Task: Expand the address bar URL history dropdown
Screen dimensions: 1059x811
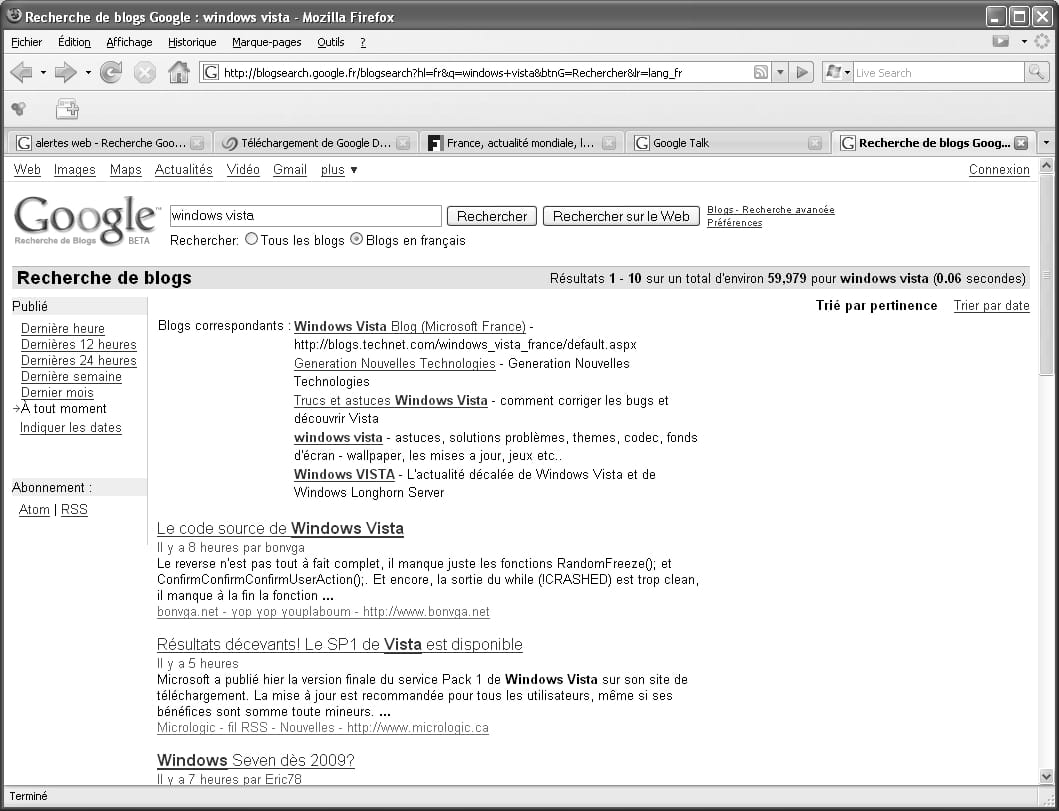Action: (780, 72)
